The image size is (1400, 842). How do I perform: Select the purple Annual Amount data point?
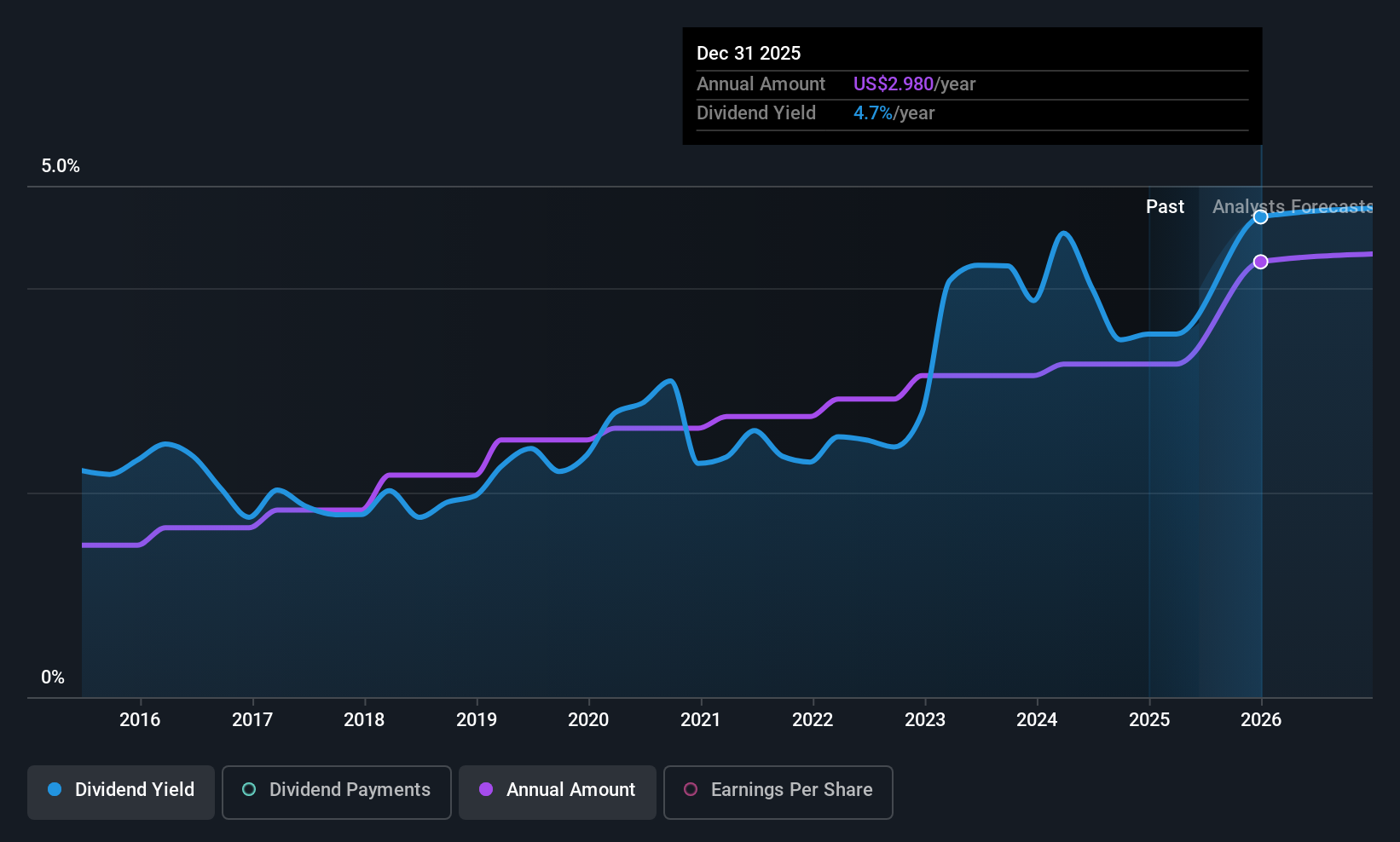coord(1260,262)
